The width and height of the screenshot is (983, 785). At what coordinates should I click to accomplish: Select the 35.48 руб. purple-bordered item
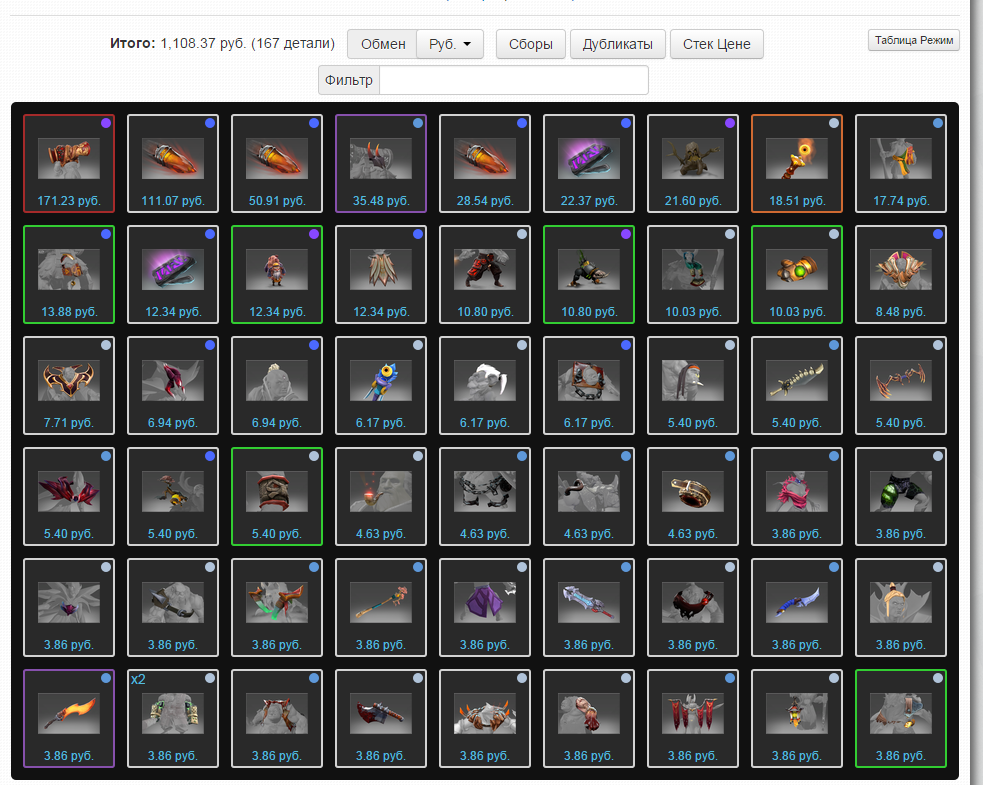point(381,163)
